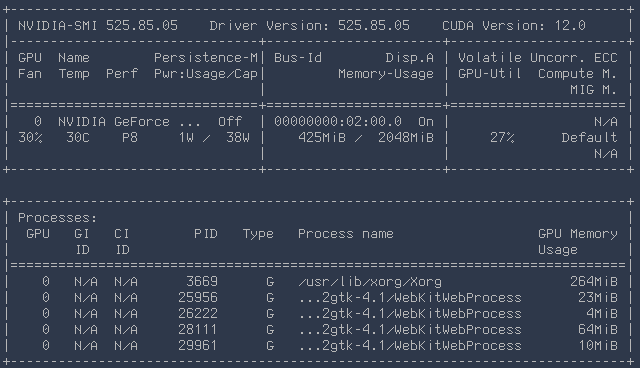Click the power cap value 38W
Screen dimensions: 640x368
pos(238,137)
